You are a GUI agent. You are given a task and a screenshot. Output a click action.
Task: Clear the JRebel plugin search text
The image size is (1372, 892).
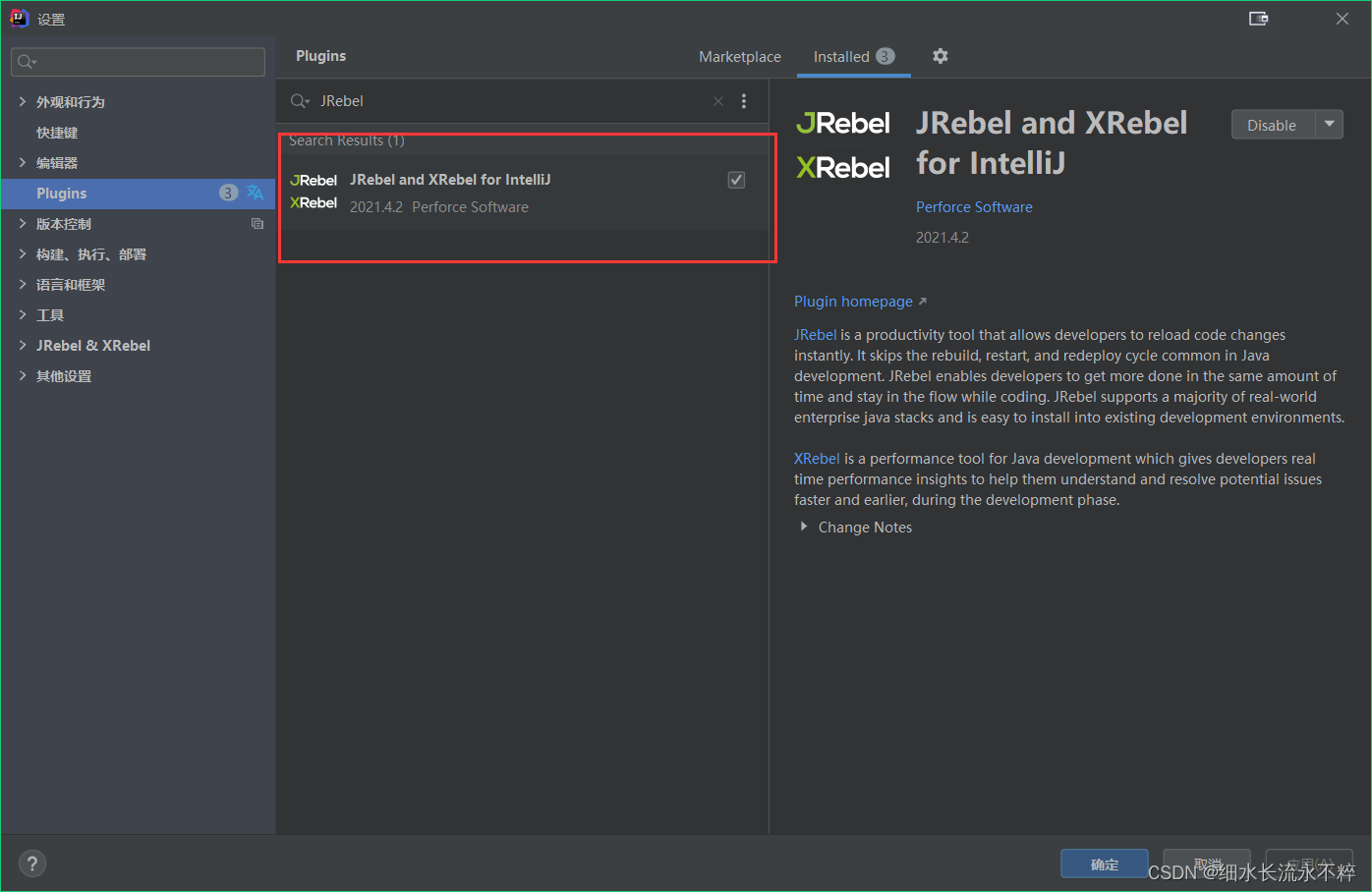pos(718,101)
